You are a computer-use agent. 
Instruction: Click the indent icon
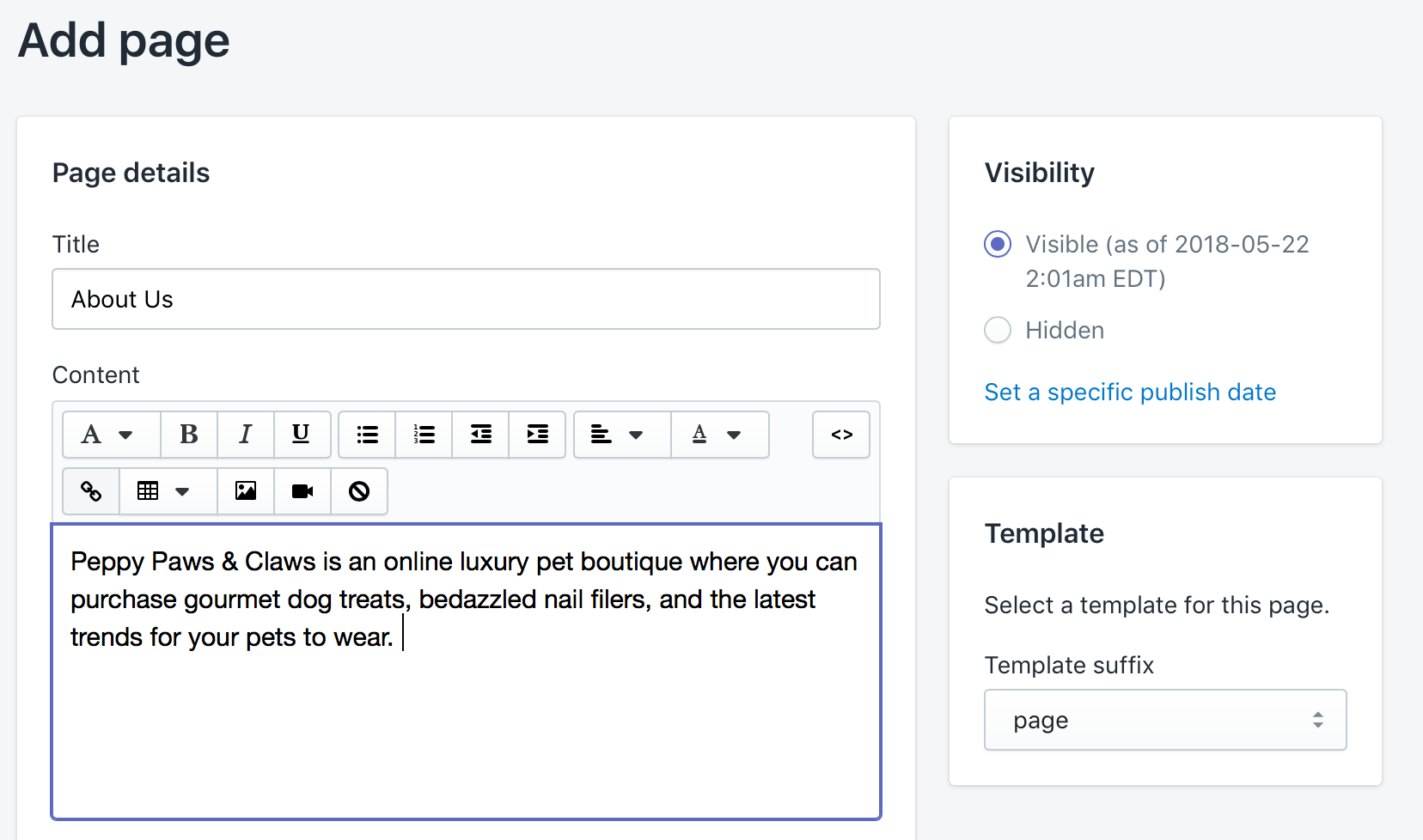[537, 435]
